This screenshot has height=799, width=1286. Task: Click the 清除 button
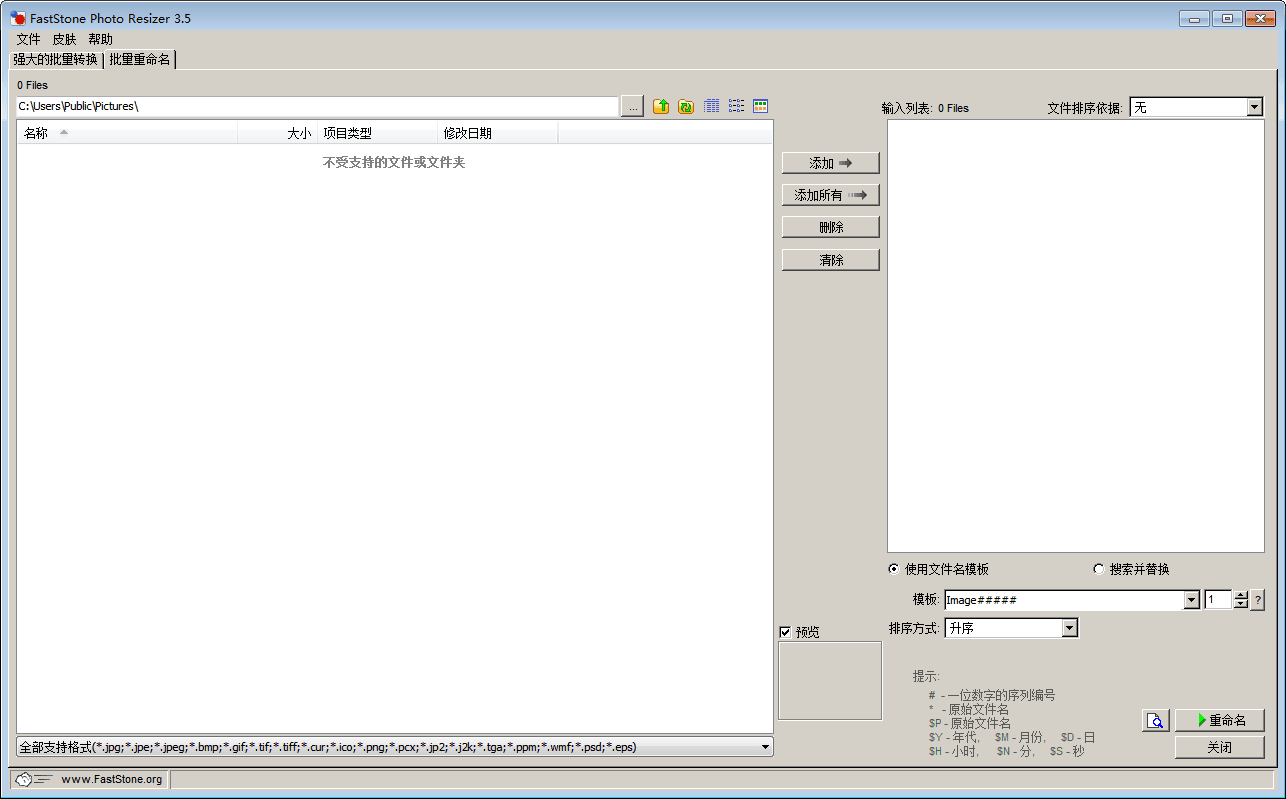pyautogui.click(x=831, y=260)
